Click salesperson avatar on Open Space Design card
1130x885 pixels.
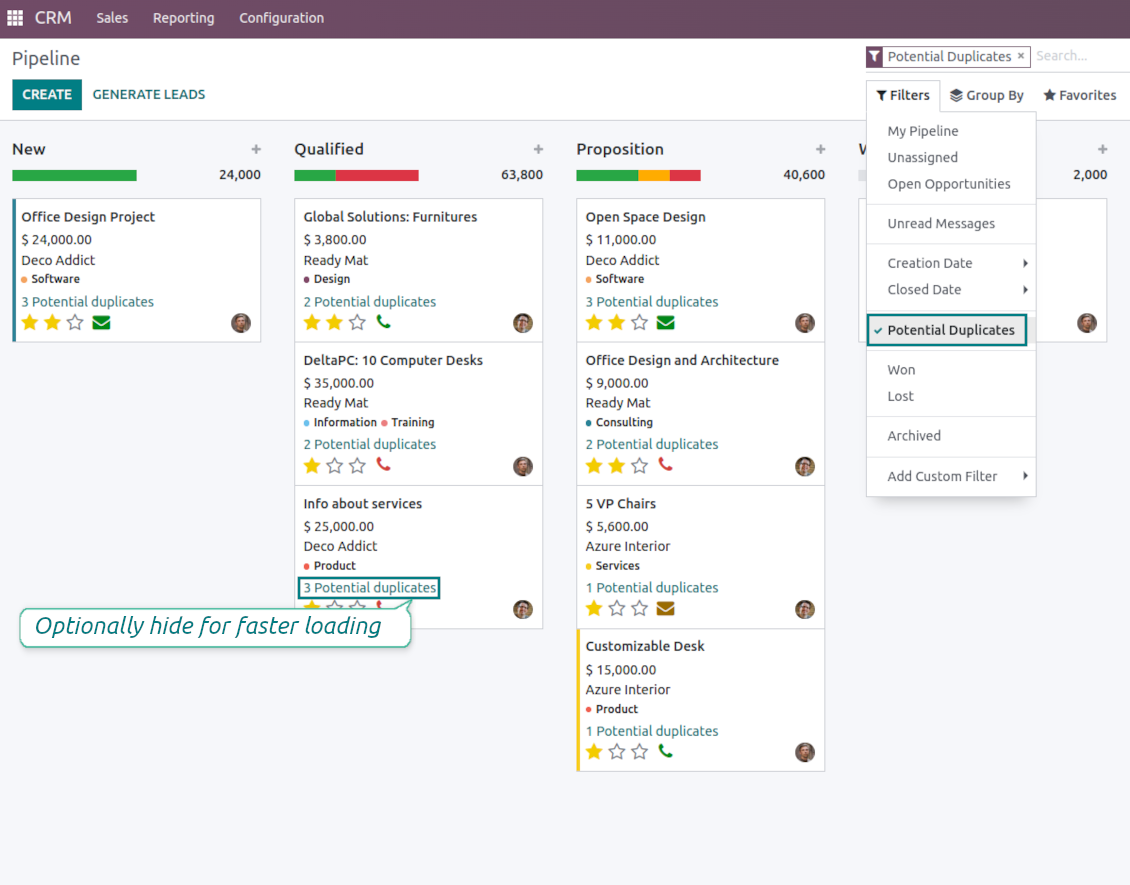804,323
